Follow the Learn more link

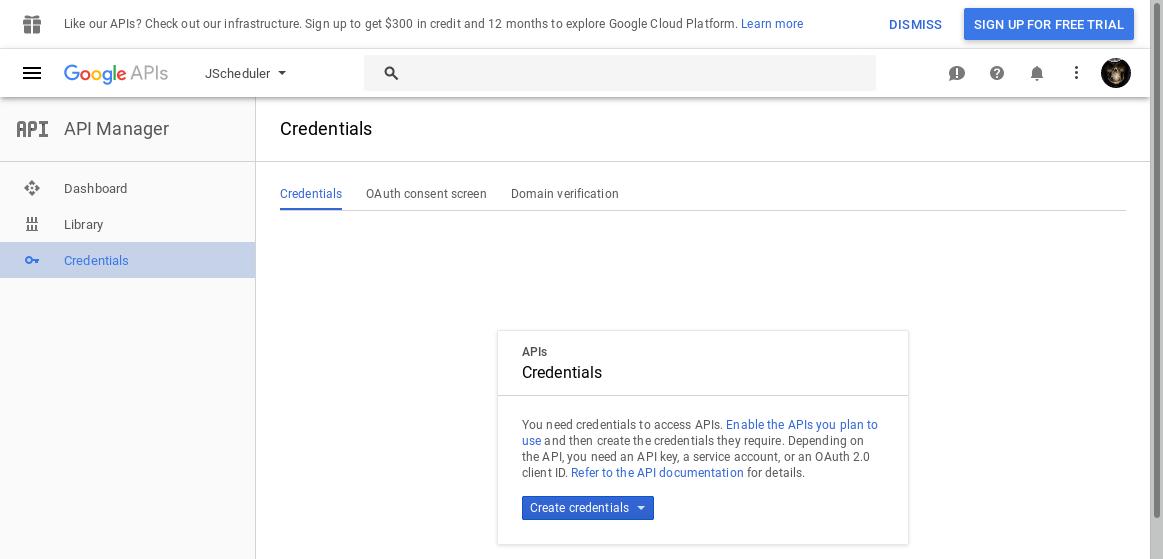click(772, 24)
